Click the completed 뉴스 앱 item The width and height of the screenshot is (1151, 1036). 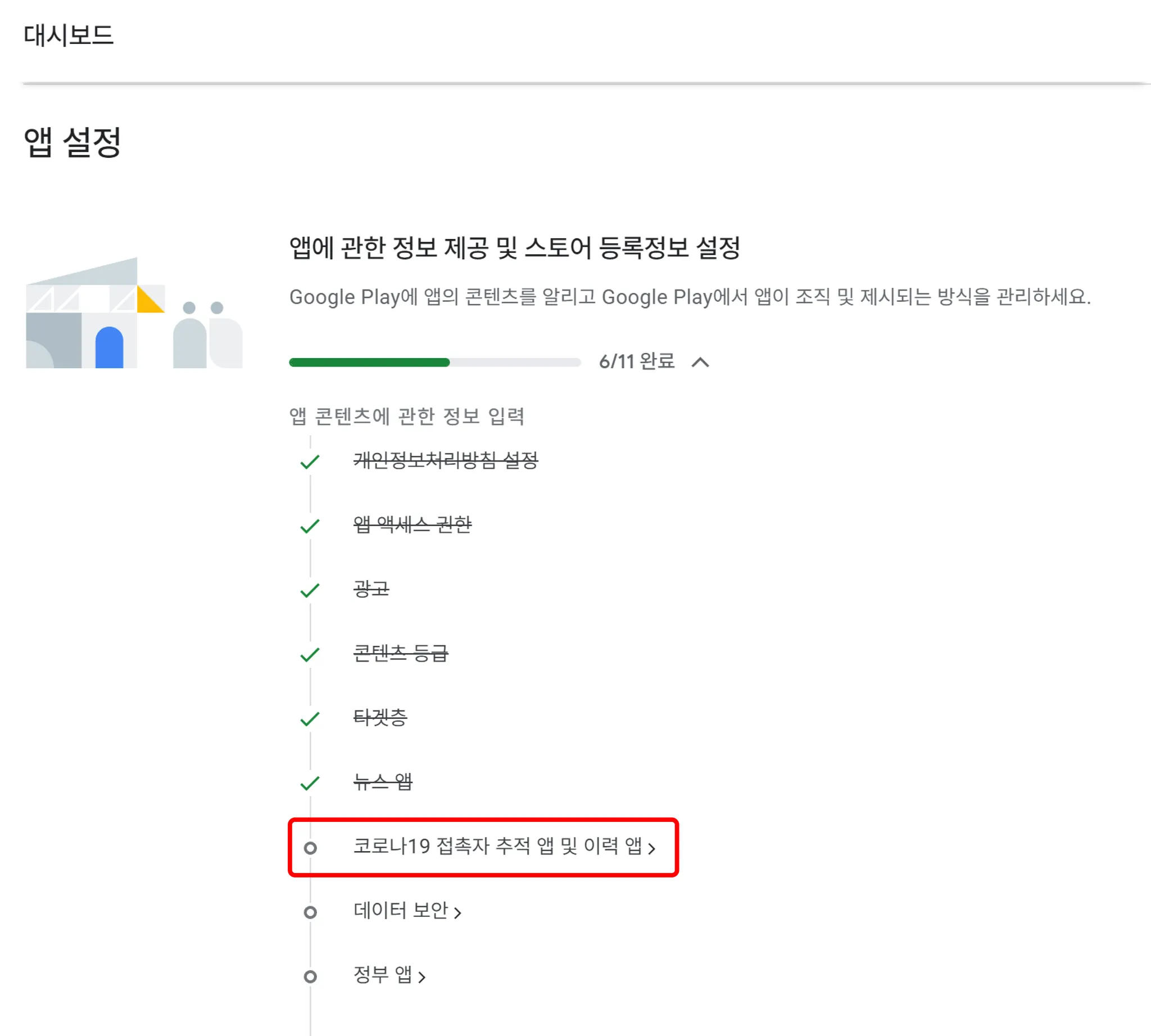coord(383,781)
